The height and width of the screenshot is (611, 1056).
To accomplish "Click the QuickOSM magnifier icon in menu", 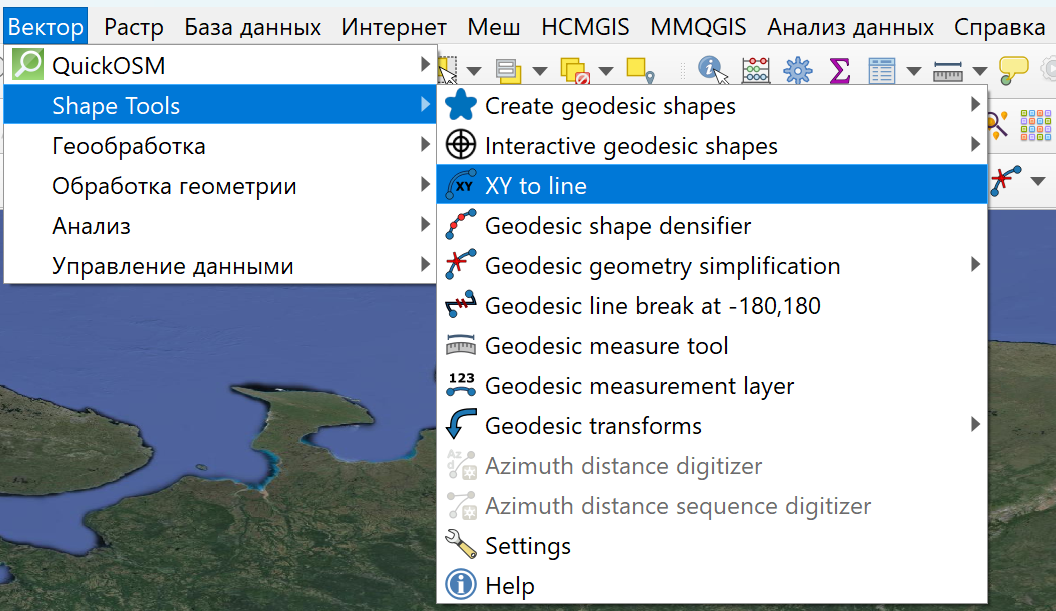I will pyautogui.click(x=28, y=65).
